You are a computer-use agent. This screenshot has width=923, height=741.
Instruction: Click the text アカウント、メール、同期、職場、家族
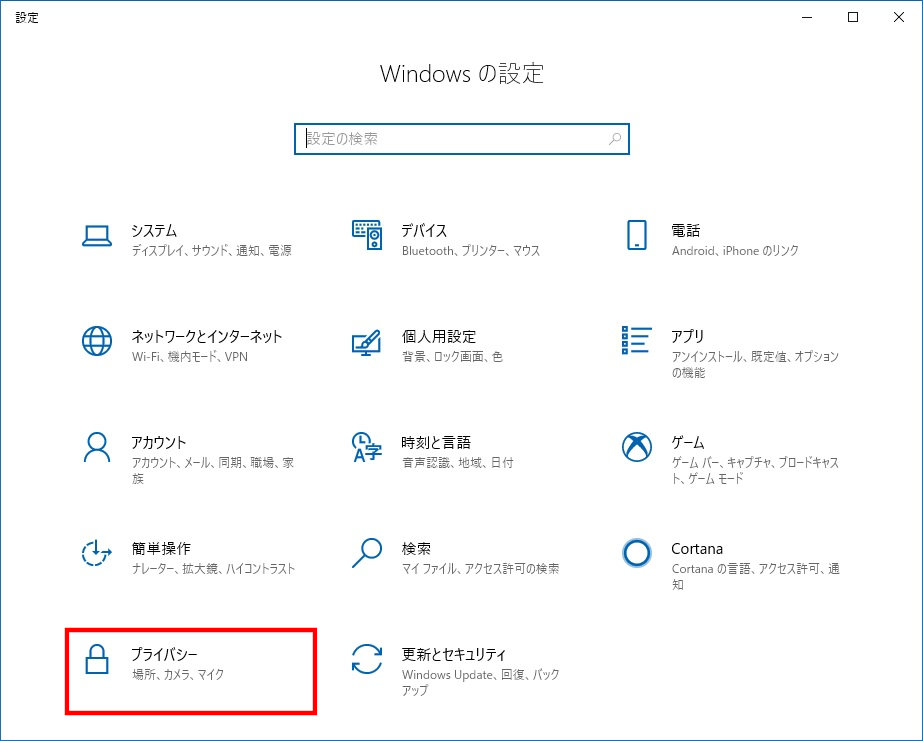coord(213,470)
